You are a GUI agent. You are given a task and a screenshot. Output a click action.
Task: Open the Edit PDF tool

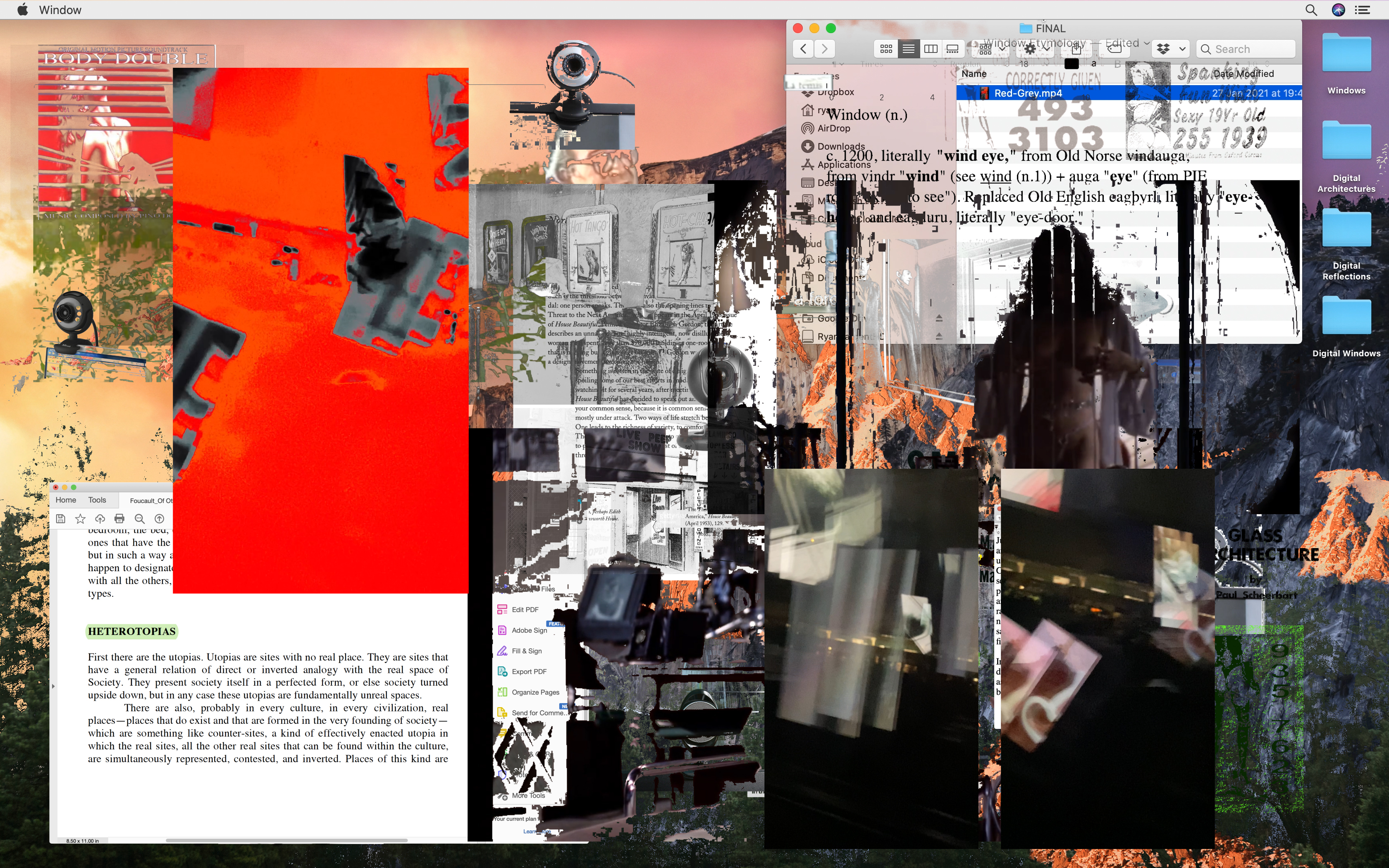pos(519,609)
